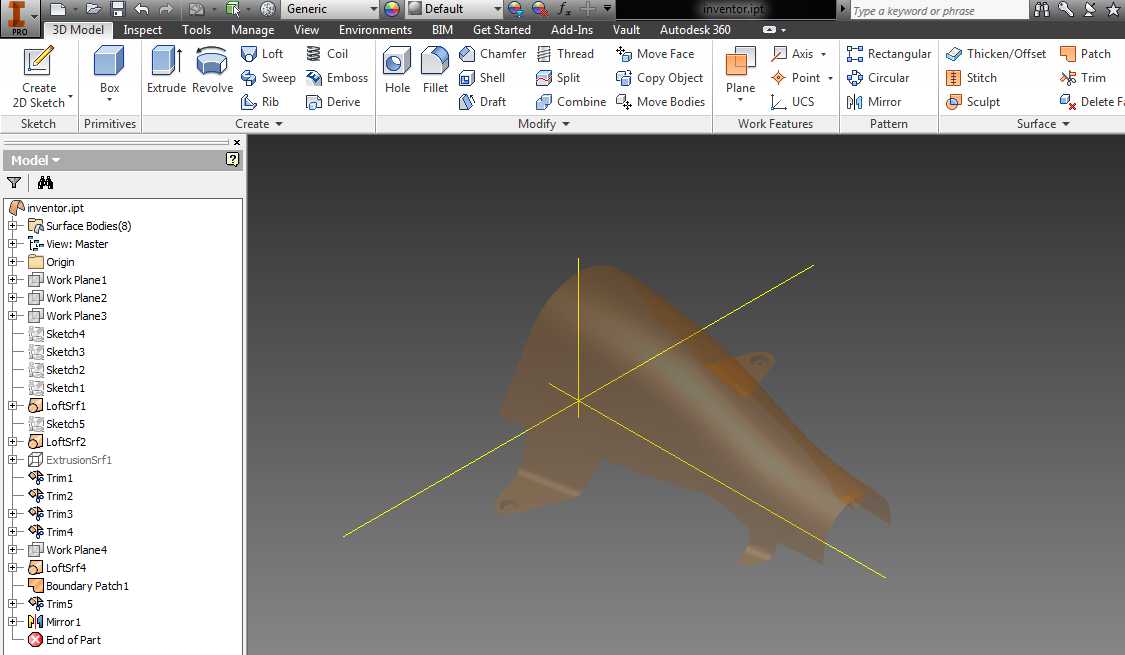The height and width of the screenshot is (655, 1125).
Task: Activate the Revolve tool
Action: click(x=212, y=70)
